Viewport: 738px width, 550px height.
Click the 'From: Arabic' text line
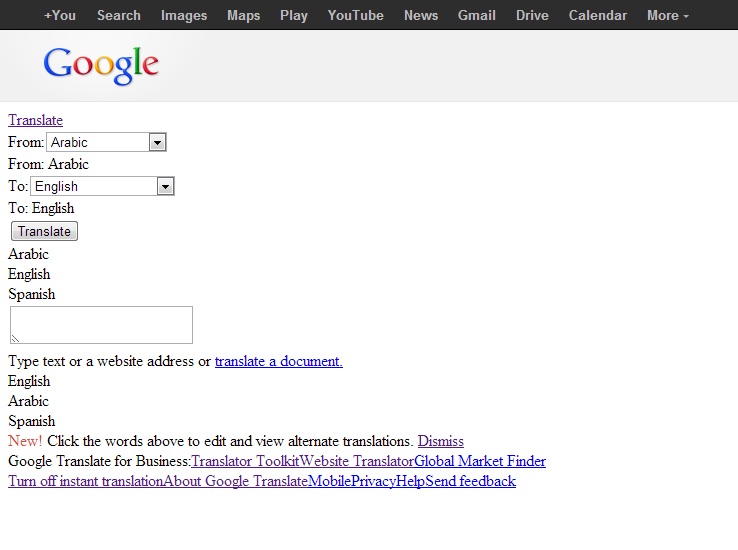(48, 164)
